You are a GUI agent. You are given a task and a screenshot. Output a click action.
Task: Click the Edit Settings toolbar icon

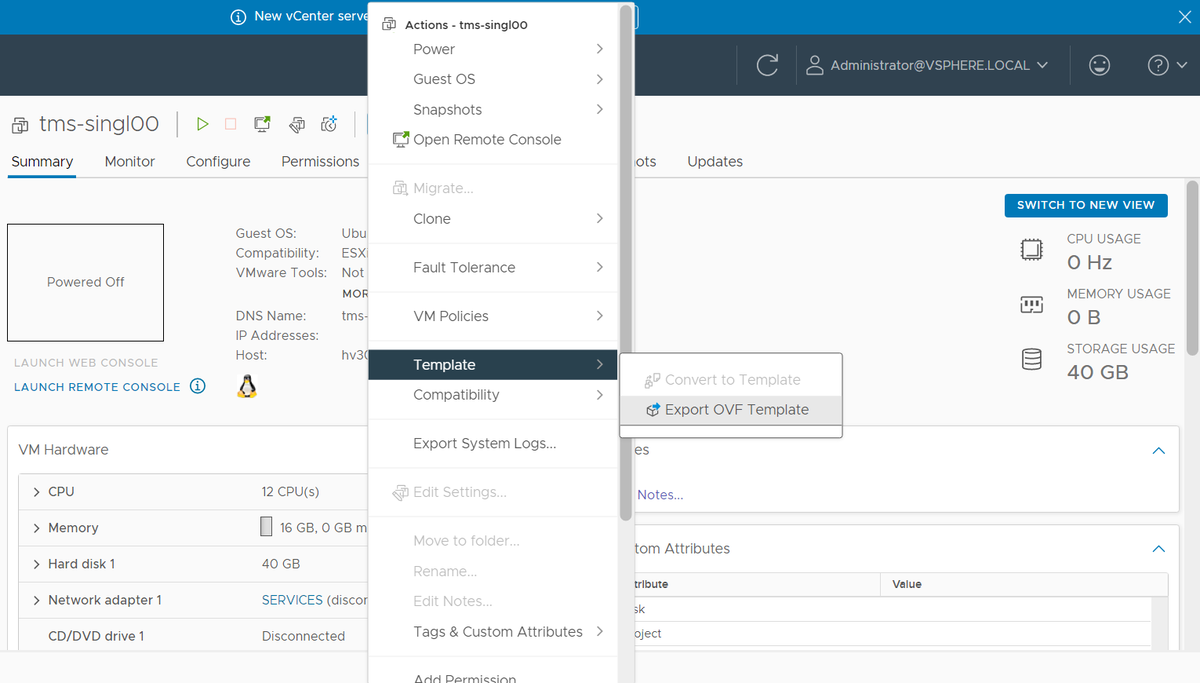pyautogui.click(x=297, y=124)
